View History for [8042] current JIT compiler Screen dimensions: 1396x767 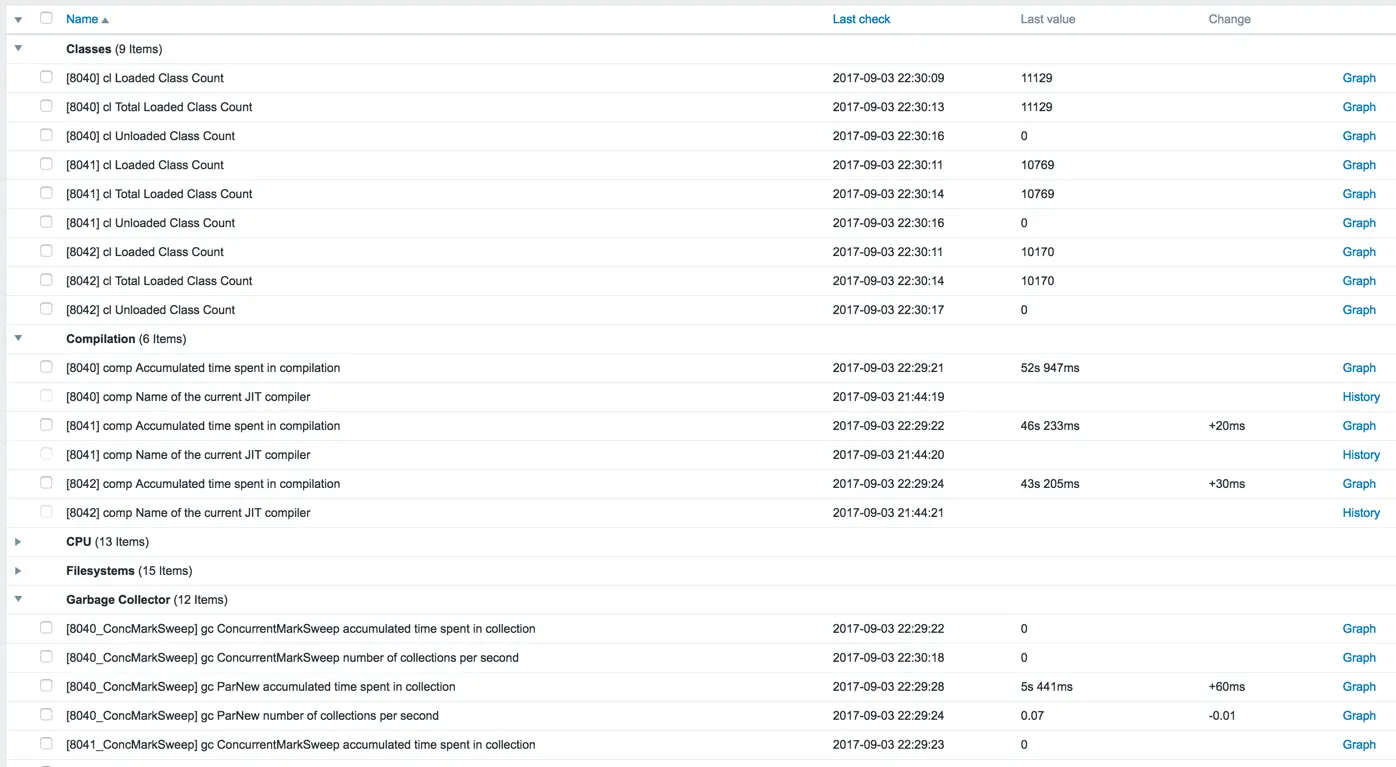pos(1361,512)
